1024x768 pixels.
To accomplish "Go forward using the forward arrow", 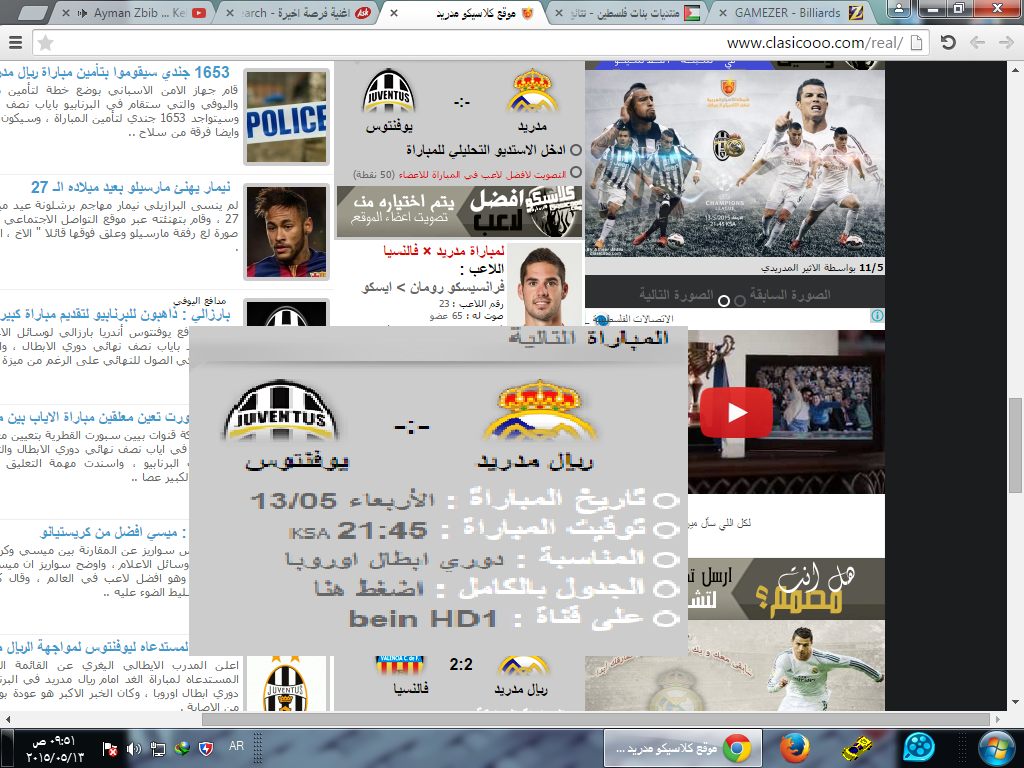I will 1006,43.
